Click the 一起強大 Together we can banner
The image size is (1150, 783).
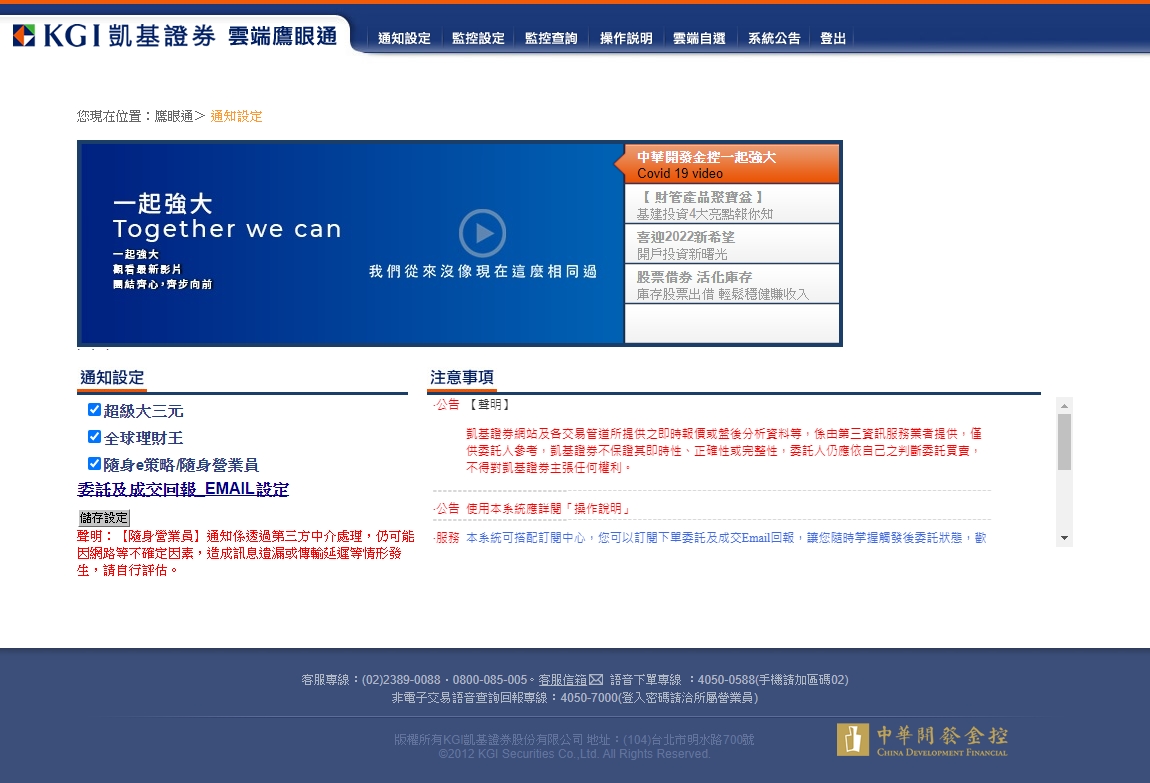pos(351,243)
